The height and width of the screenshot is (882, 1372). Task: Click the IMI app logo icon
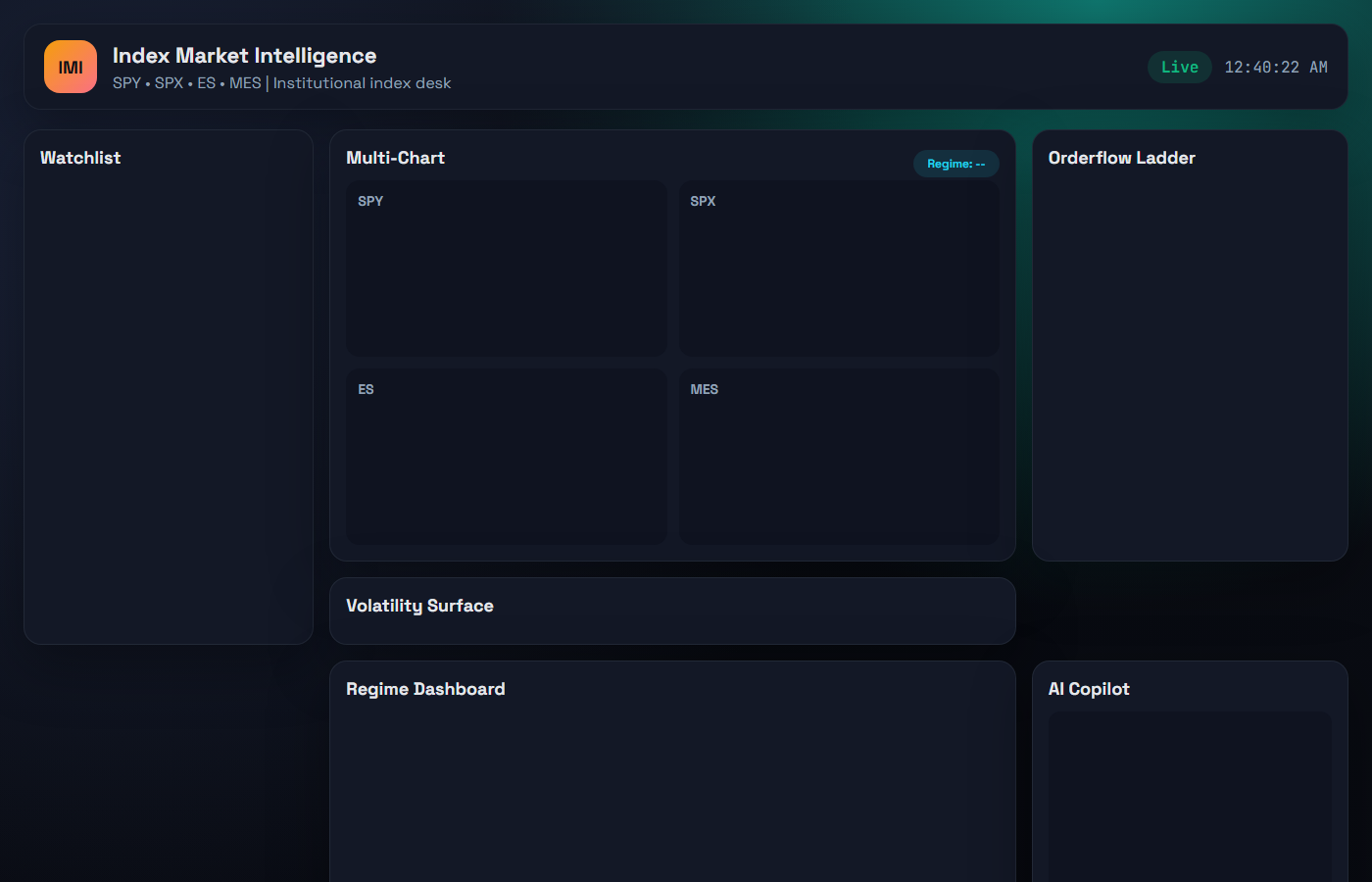[x=70, y=67]
